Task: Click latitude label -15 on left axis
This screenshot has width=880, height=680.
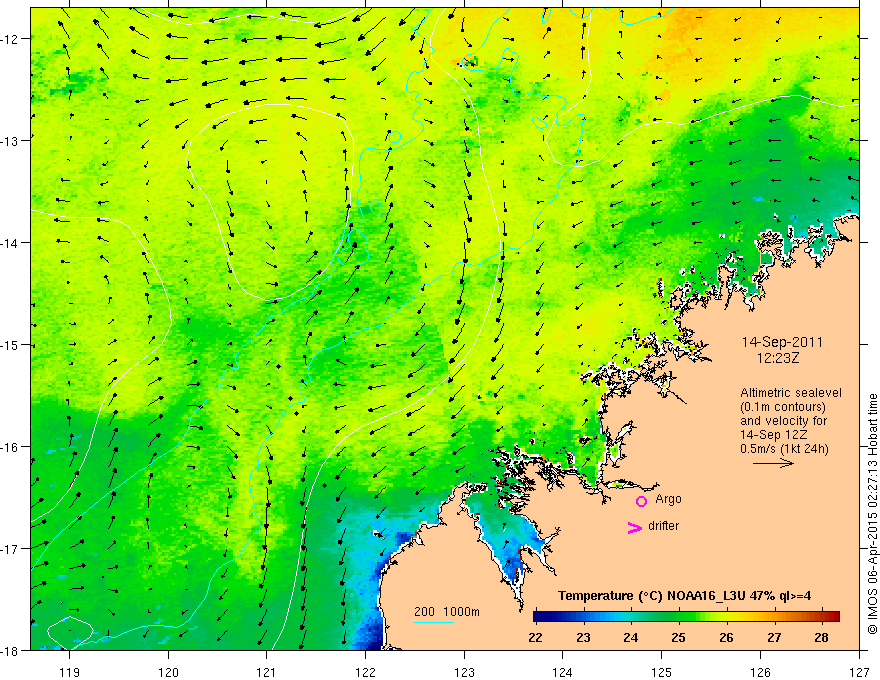Action: point(11,345)
